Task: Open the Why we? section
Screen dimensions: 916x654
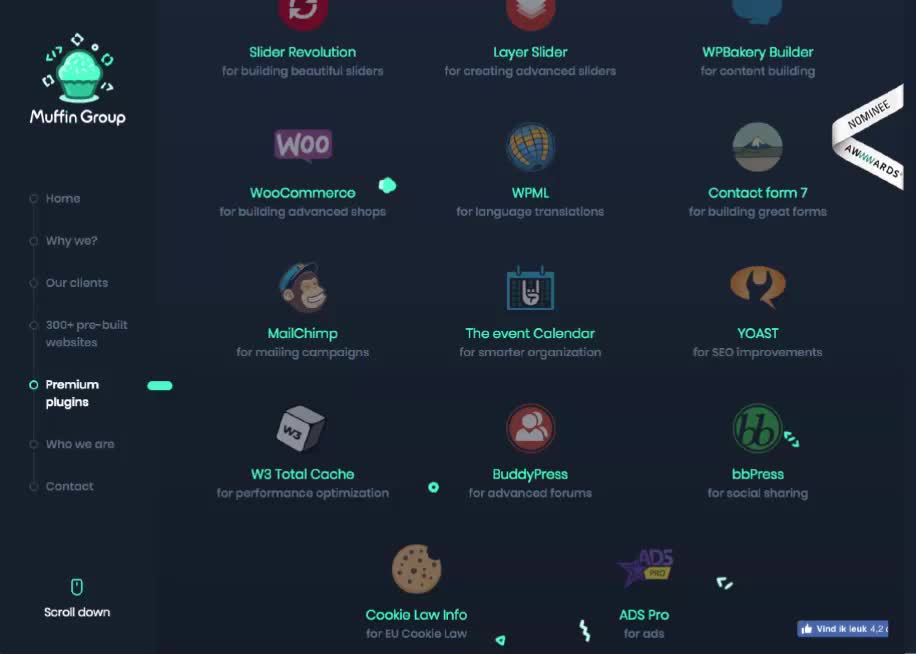Action: (x=72, y=241)
